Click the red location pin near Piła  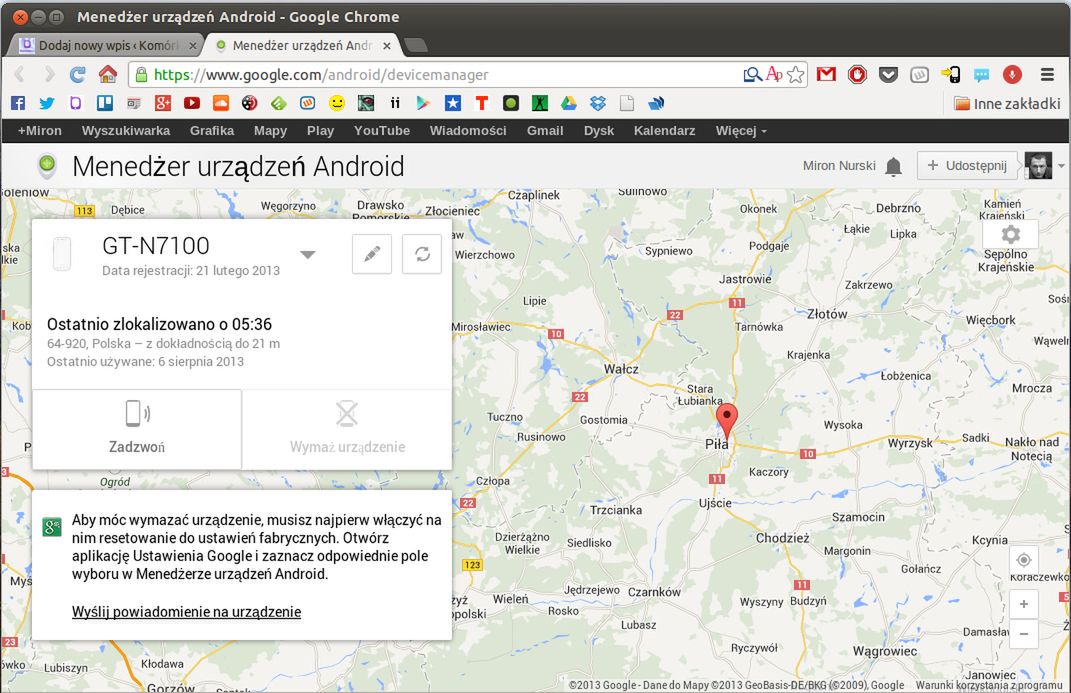(727, 419)
